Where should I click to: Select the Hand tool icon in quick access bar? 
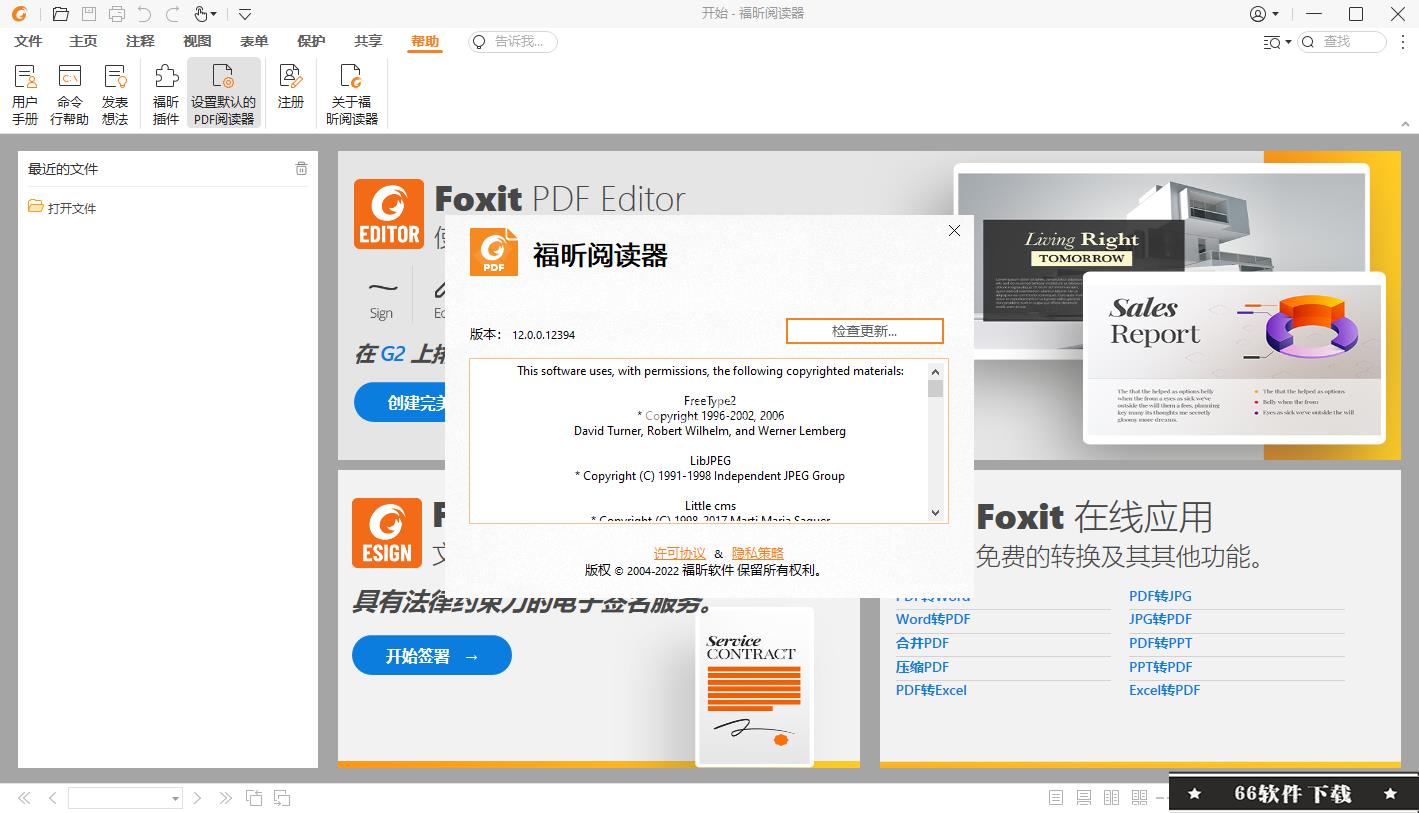coord(200,14)
